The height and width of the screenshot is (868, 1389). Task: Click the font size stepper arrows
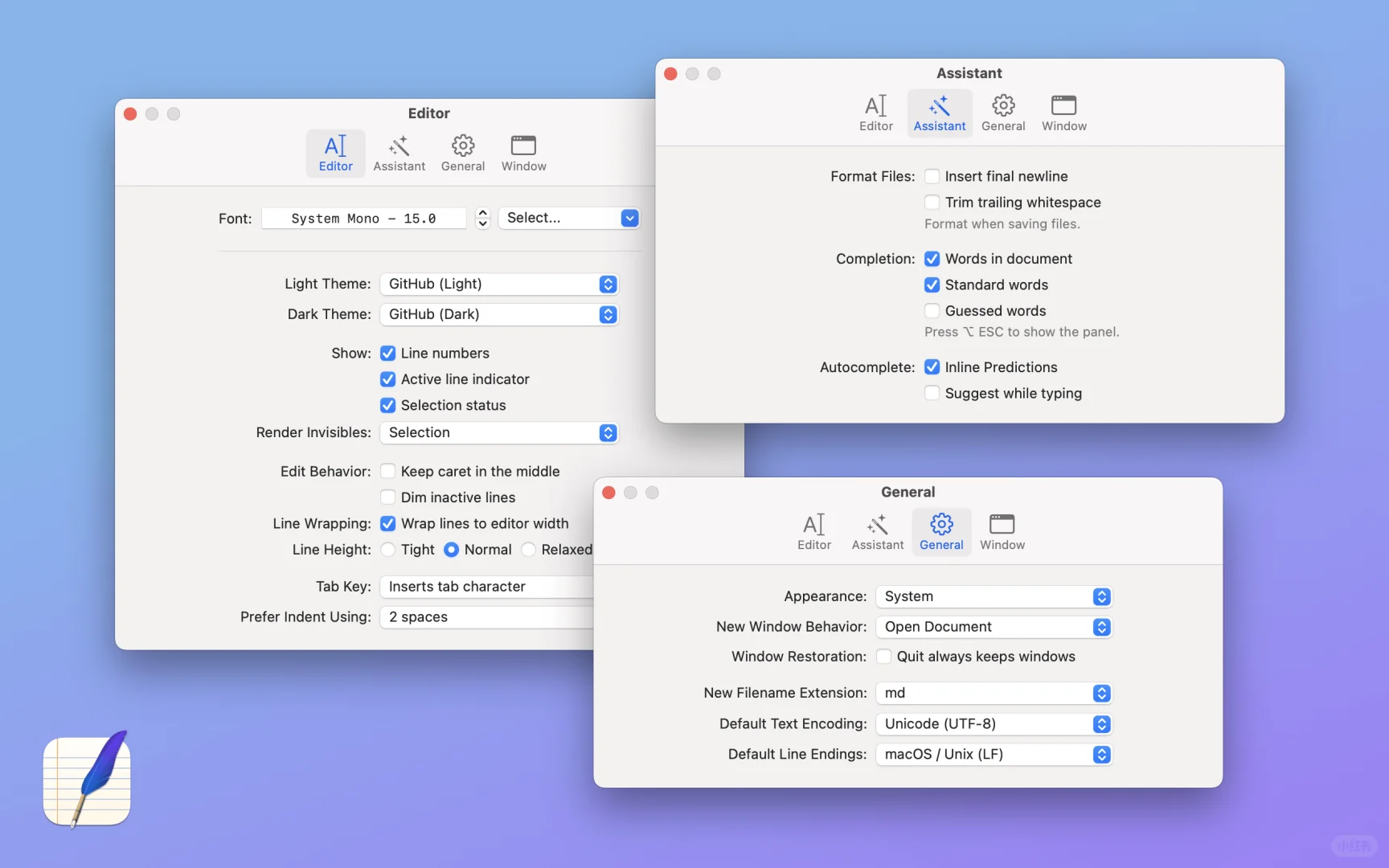click(482, 218)
